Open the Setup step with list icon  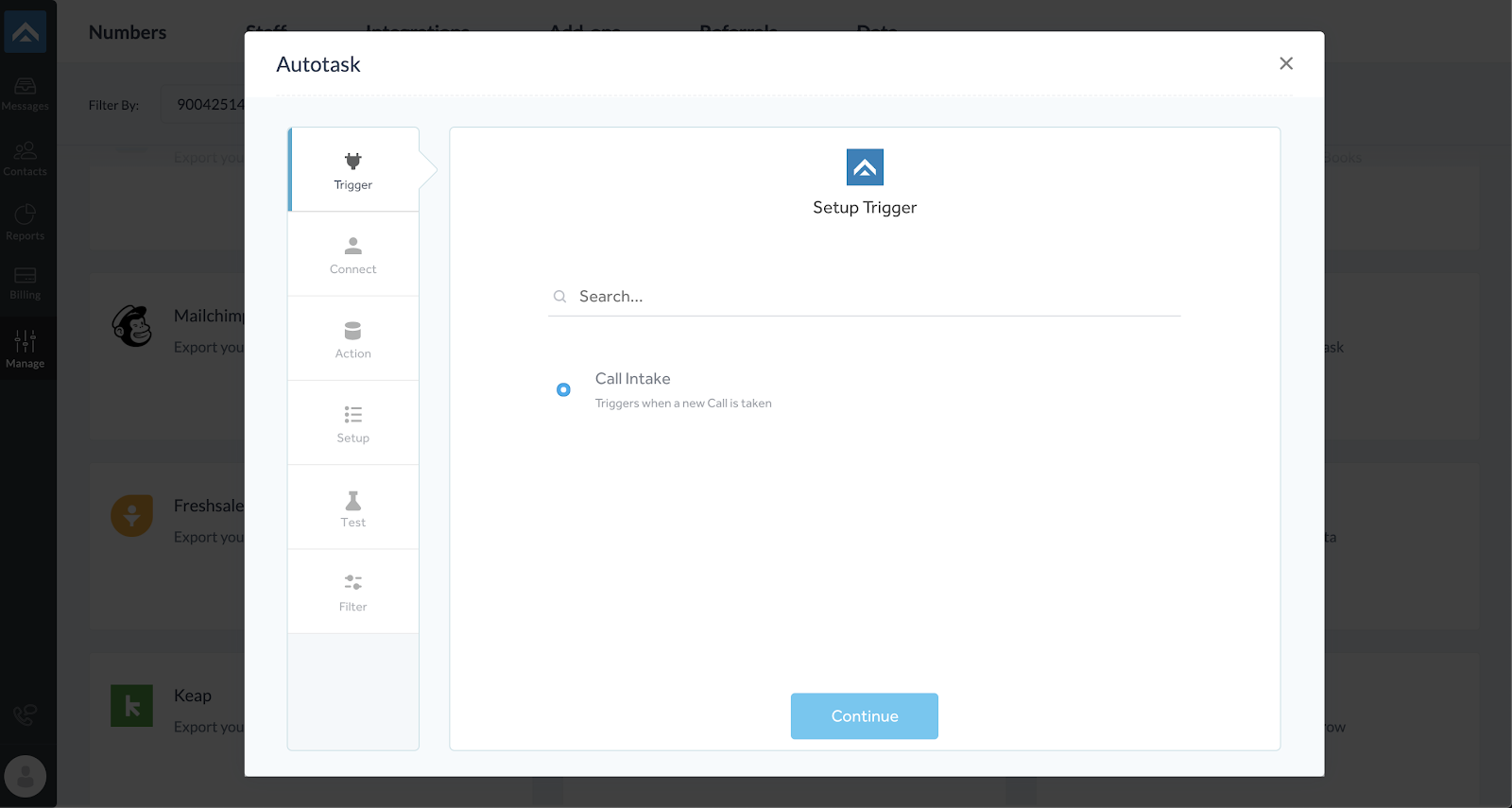(x=353, y=422)
